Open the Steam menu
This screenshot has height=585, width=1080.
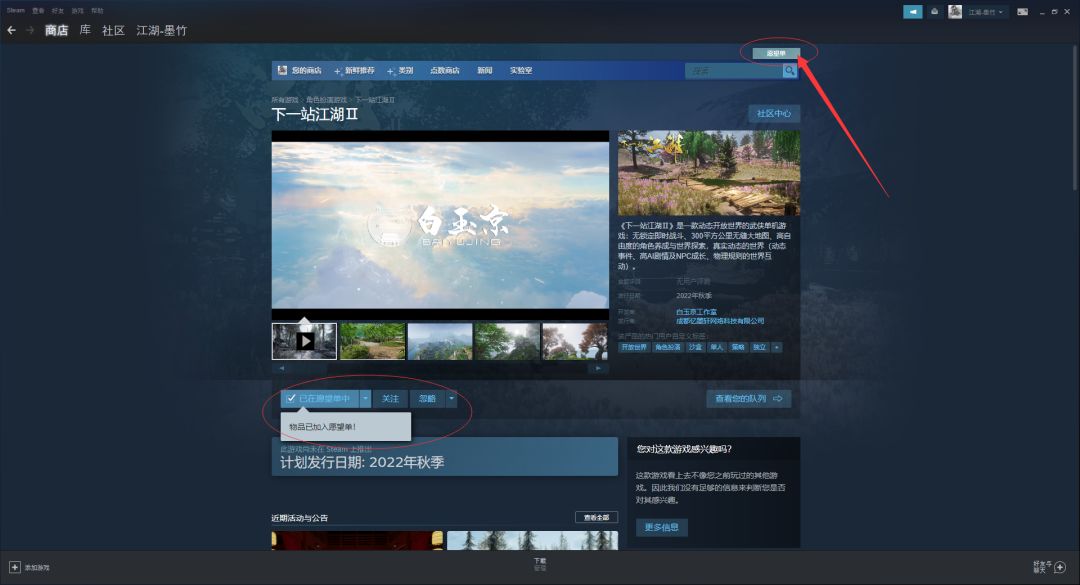click(x=15, y=10)
